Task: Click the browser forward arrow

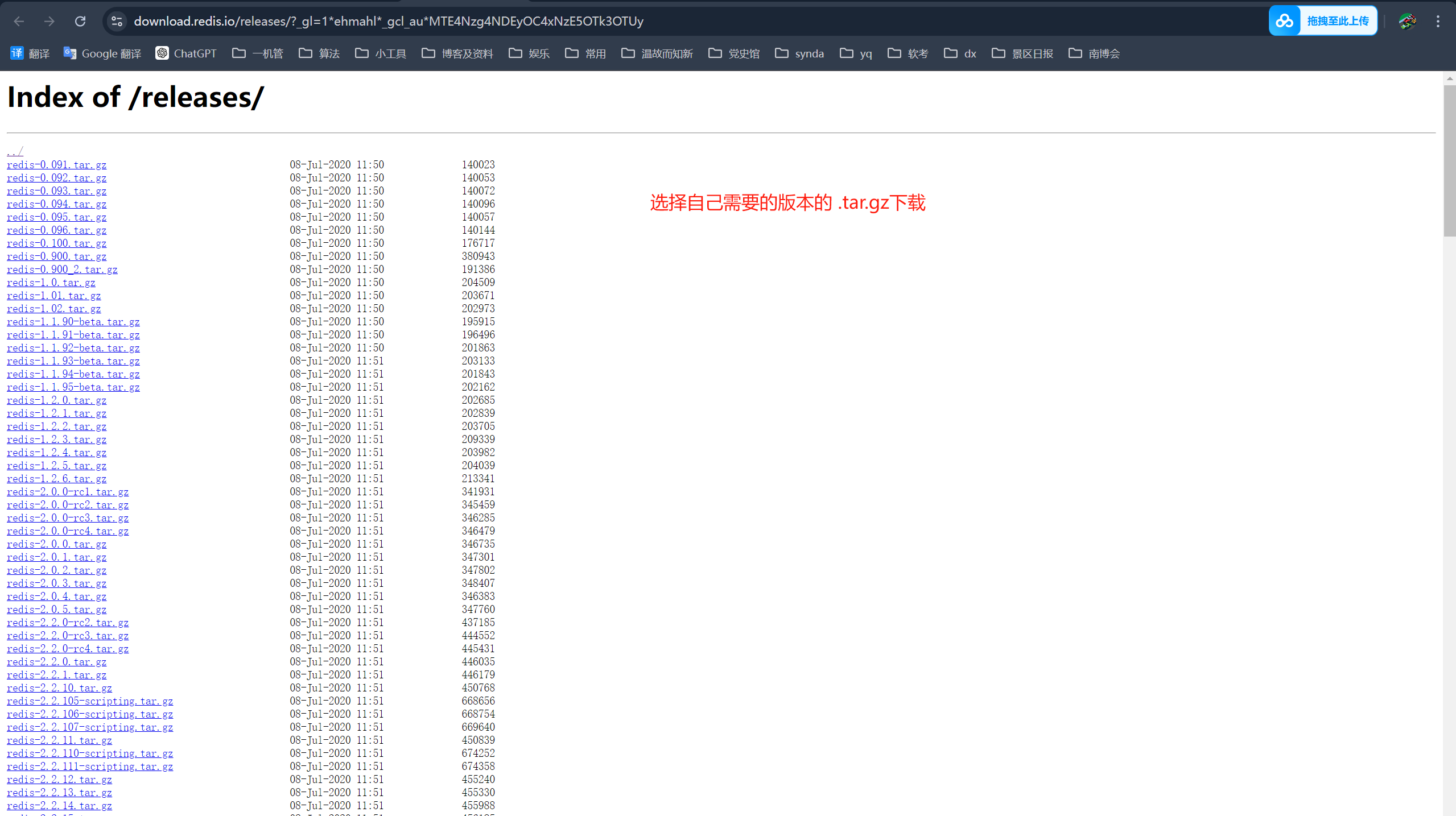Action: 50,21
